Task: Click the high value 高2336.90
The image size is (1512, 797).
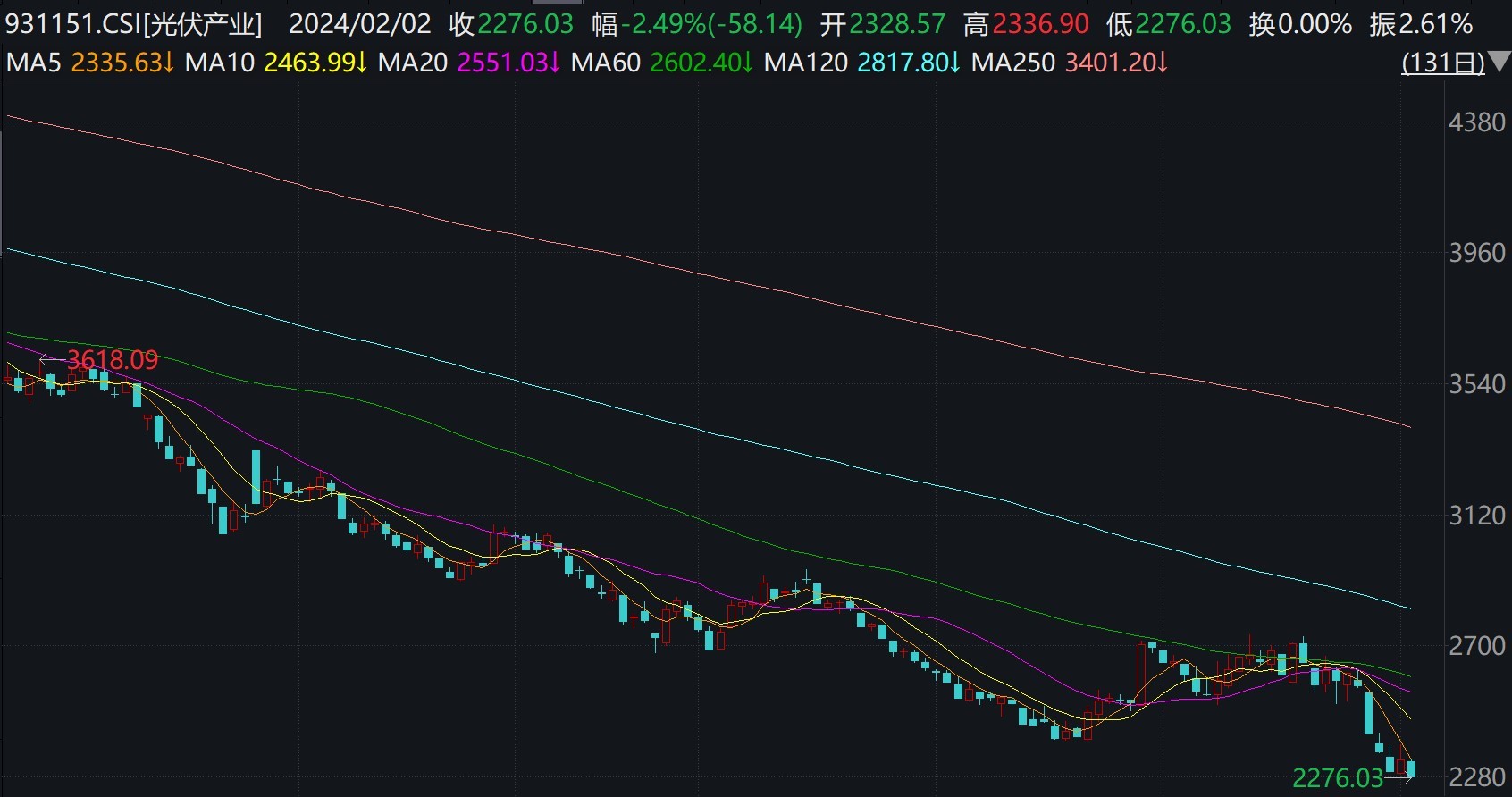Action: point(1026,24)
